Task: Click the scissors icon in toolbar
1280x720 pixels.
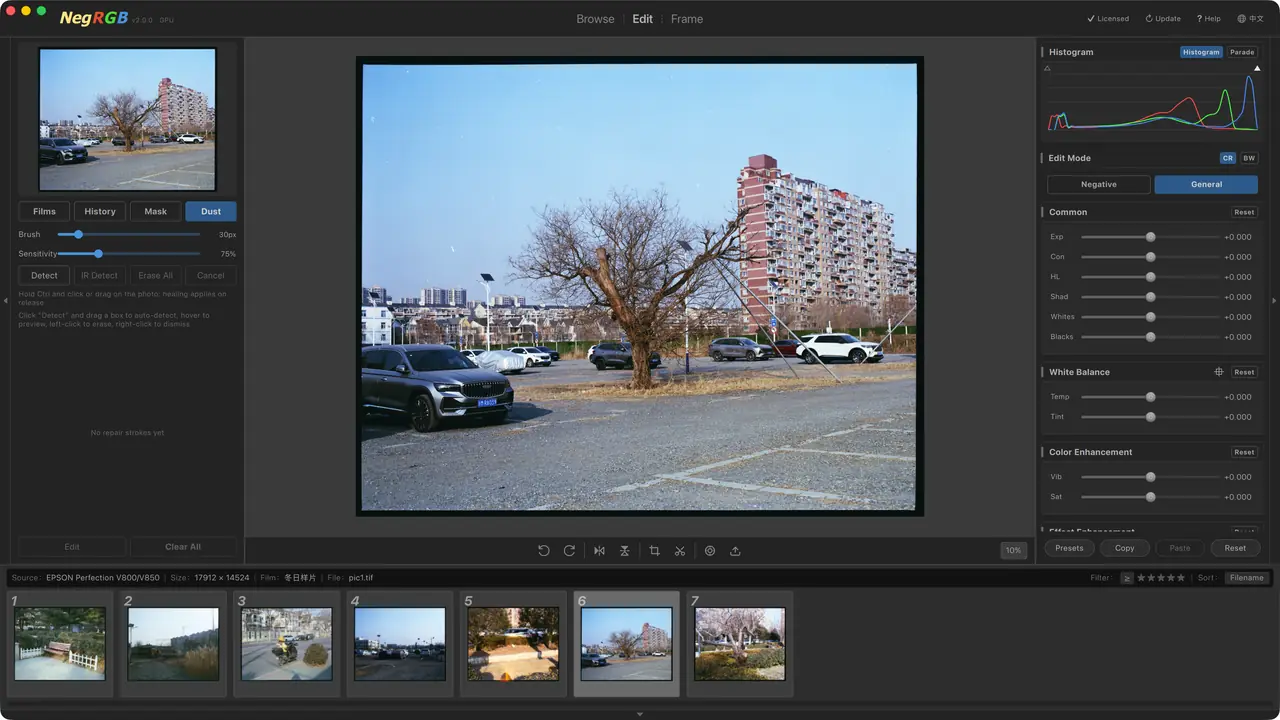Action: [x=680, y=551]
